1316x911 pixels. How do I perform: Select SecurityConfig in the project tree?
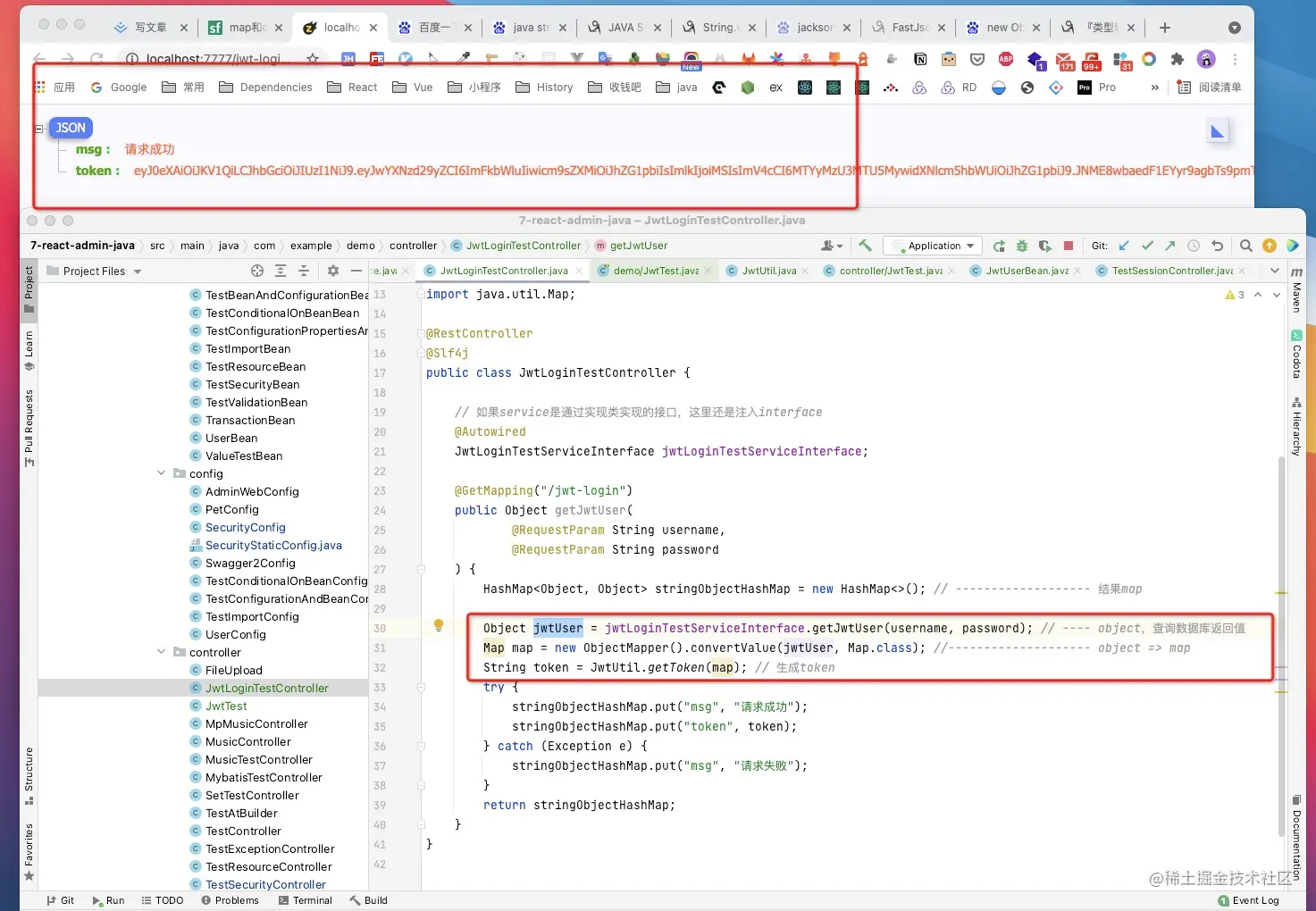click(x=245, y=527)
